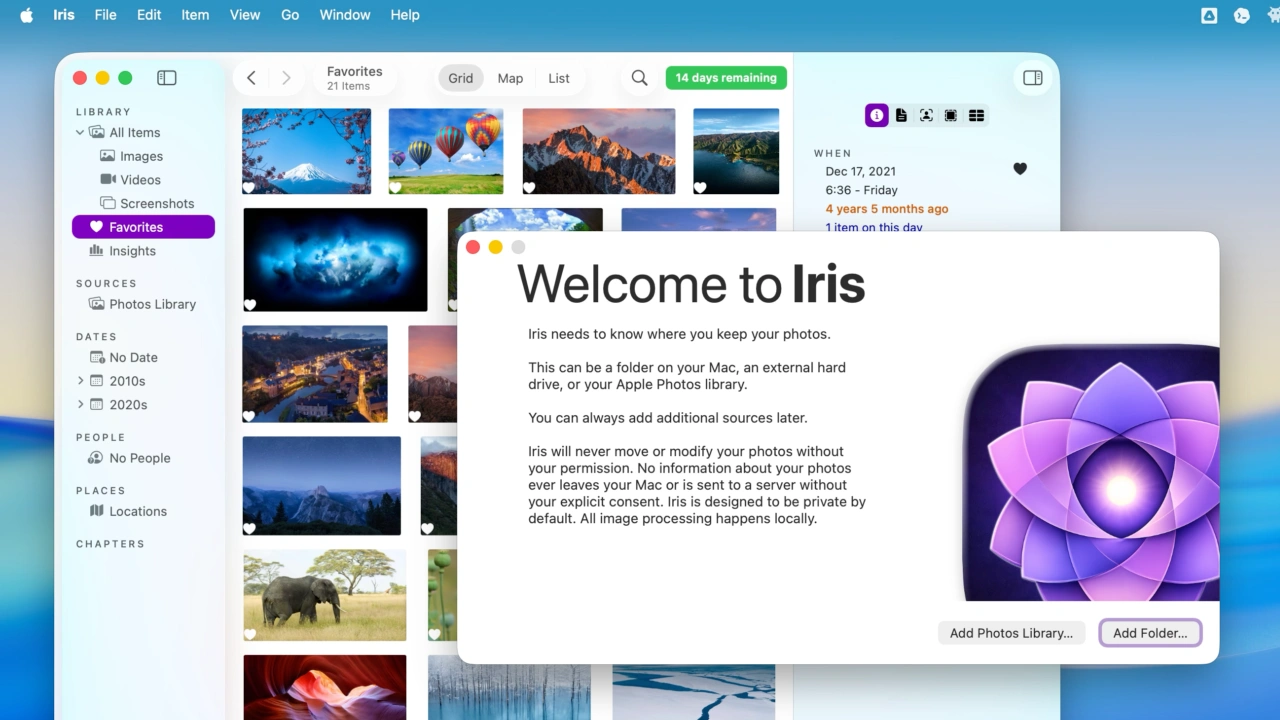Open search with the magnifier icon
This screenshot has width=1280, height=720.
[x=639, y=78]
